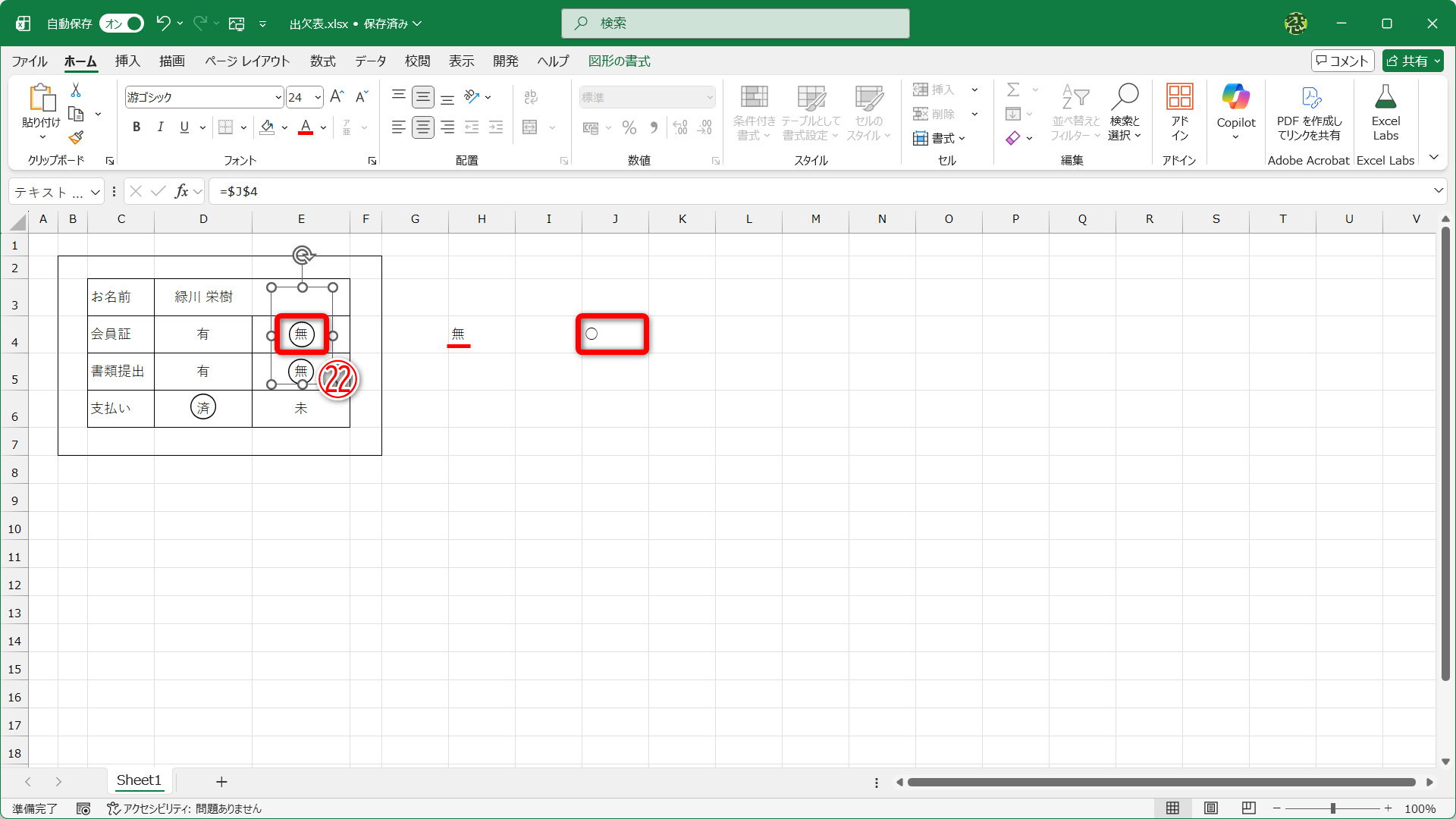Click the コメント button
Screen dimensions: 1456x819
1342,61
